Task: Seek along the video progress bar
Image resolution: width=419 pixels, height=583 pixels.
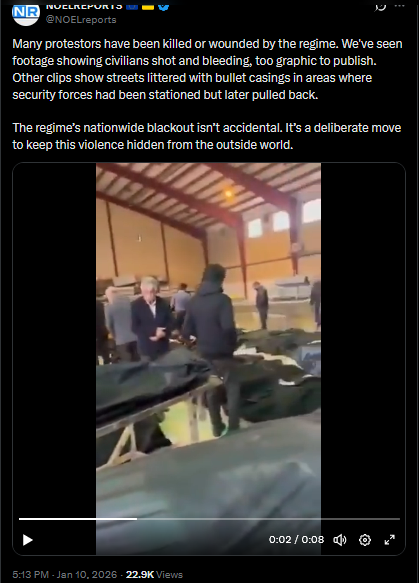Action: tap(209, 519)
